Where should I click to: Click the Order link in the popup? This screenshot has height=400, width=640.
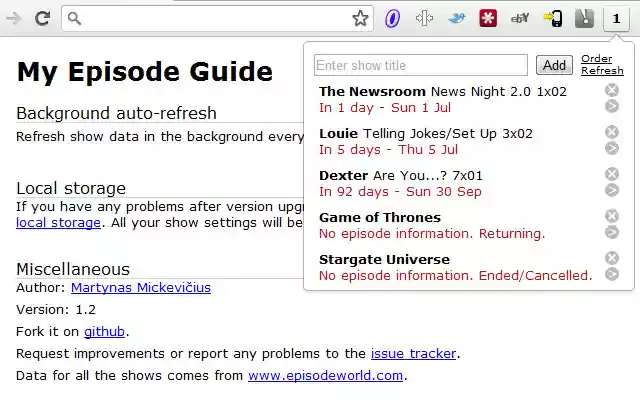596,59
